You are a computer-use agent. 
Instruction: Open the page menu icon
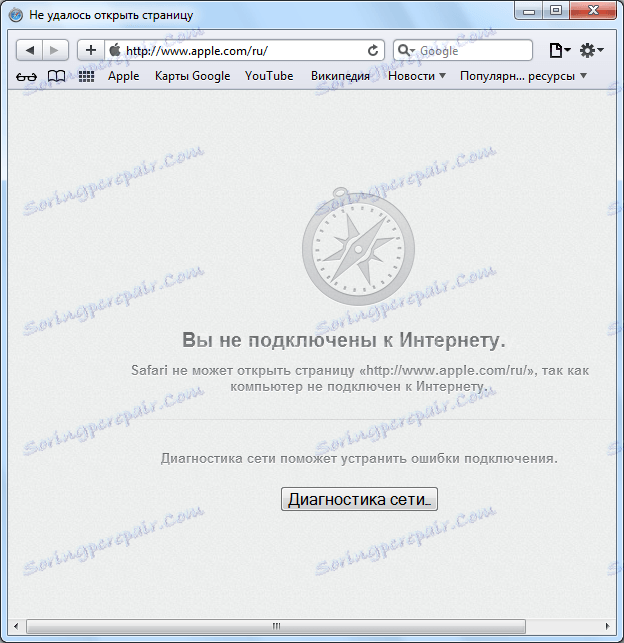pyautogui.click(x=560, y=50)
